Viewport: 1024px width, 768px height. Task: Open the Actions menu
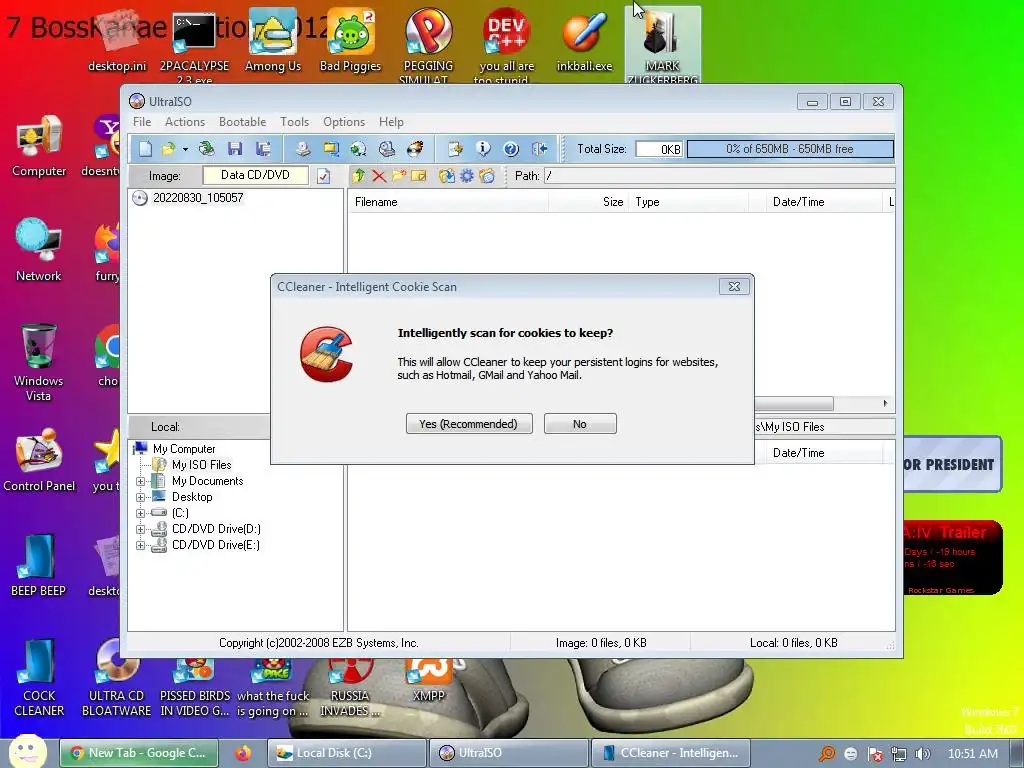coord(185,122)
